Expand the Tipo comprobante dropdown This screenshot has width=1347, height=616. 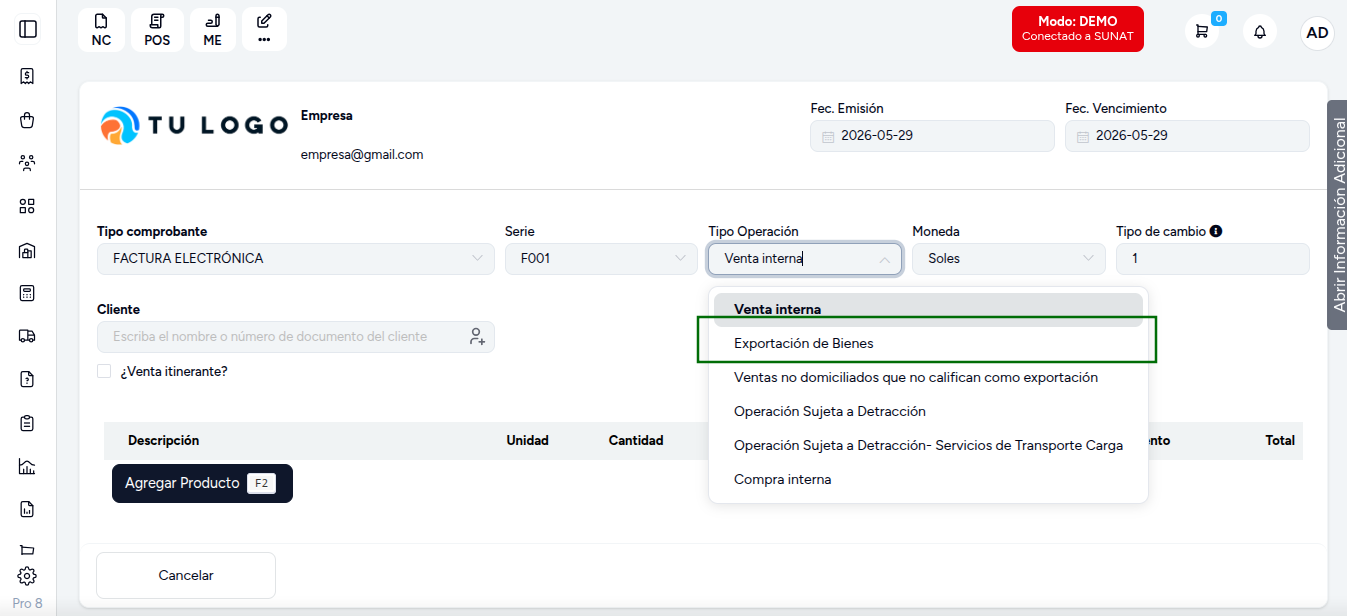296,259
